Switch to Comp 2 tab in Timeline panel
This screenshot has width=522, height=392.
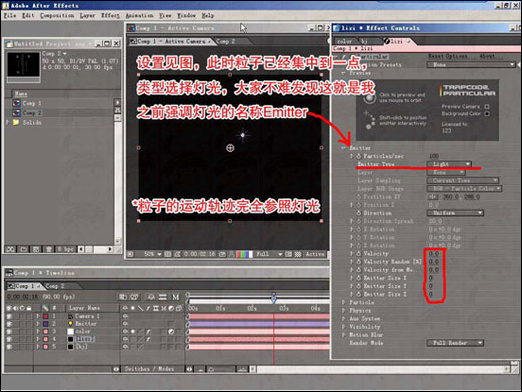pos(55,286)
